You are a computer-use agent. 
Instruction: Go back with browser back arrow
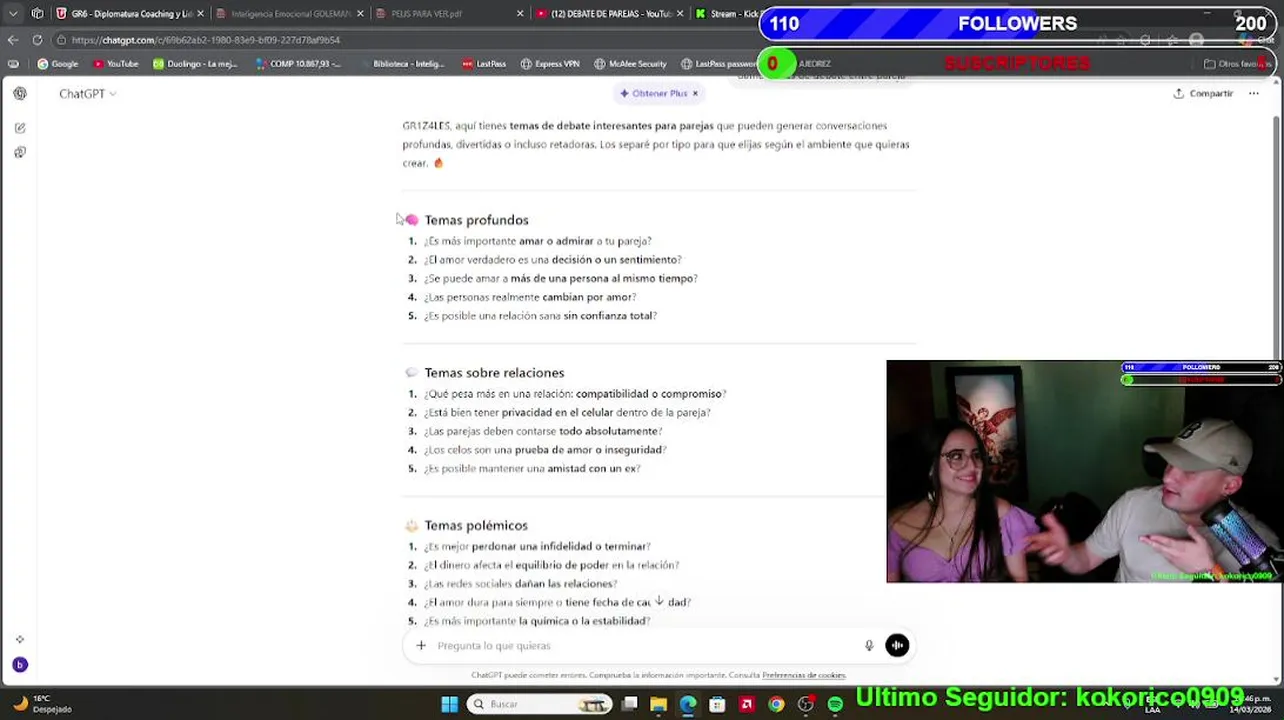point(13,40)
